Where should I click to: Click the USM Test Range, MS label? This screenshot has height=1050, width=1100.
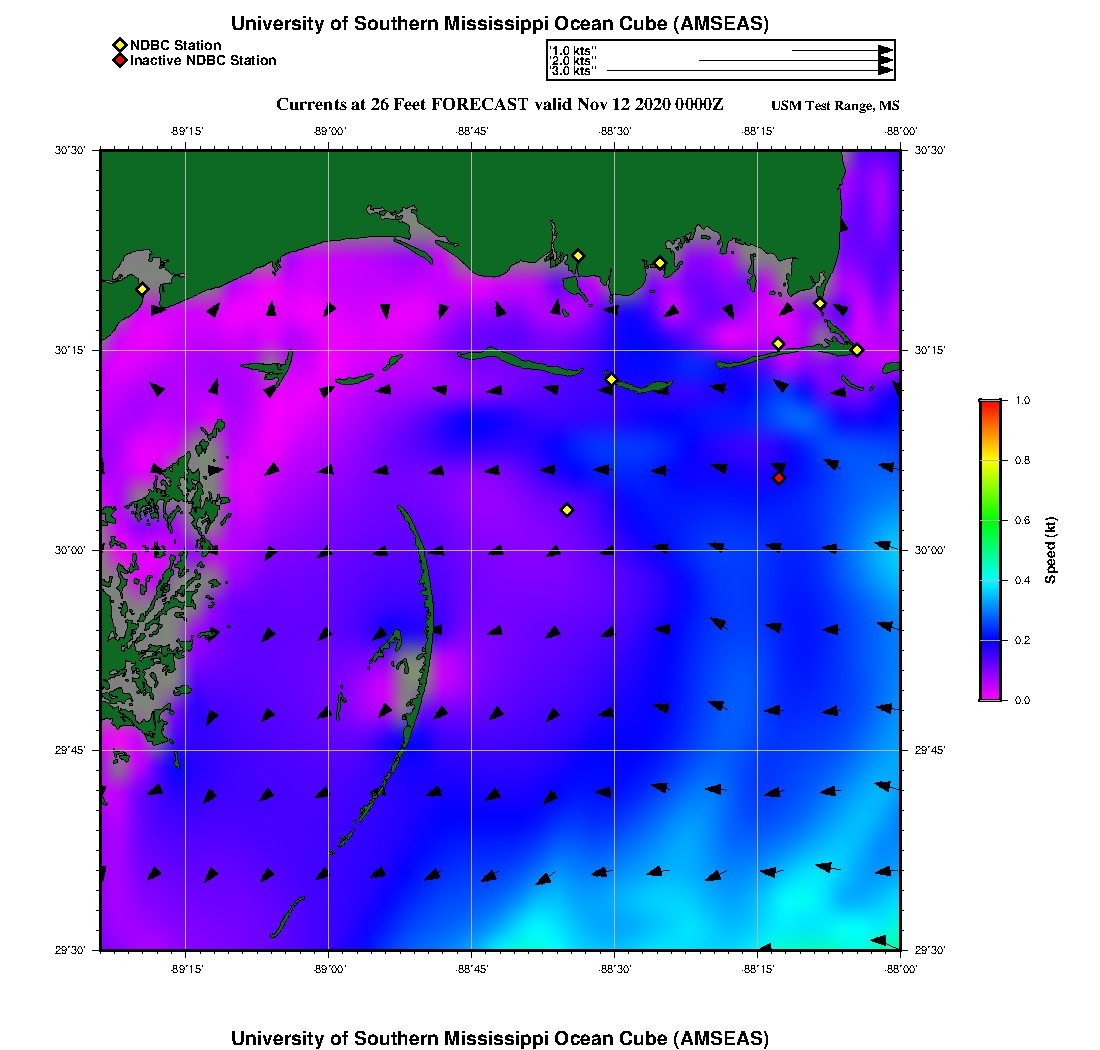(x=835, y=106)
